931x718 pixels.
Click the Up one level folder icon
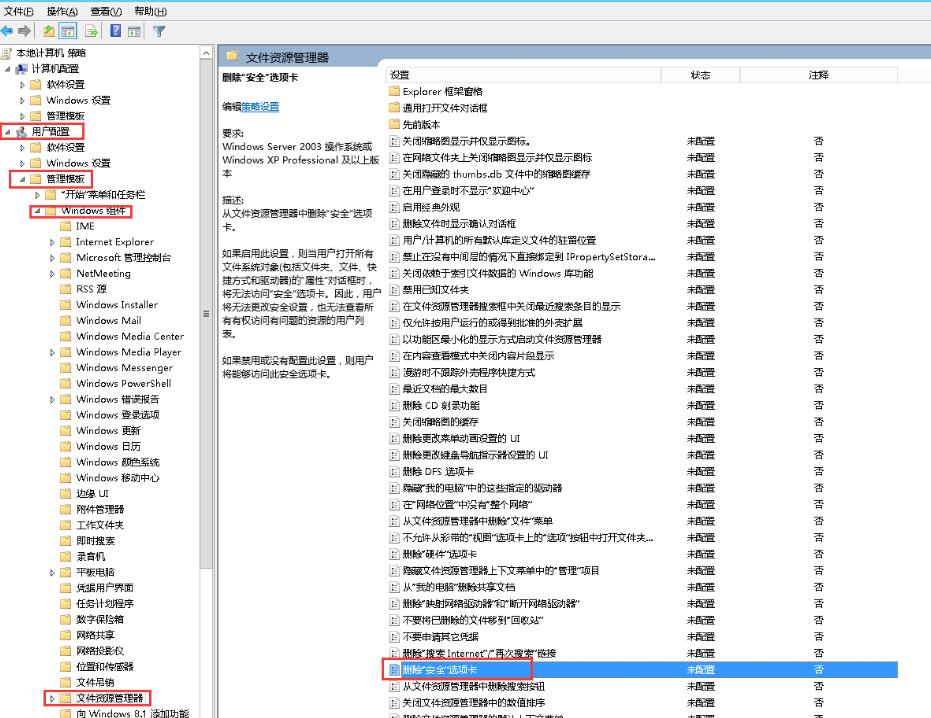pyautogui.click(x=49, y=31)
